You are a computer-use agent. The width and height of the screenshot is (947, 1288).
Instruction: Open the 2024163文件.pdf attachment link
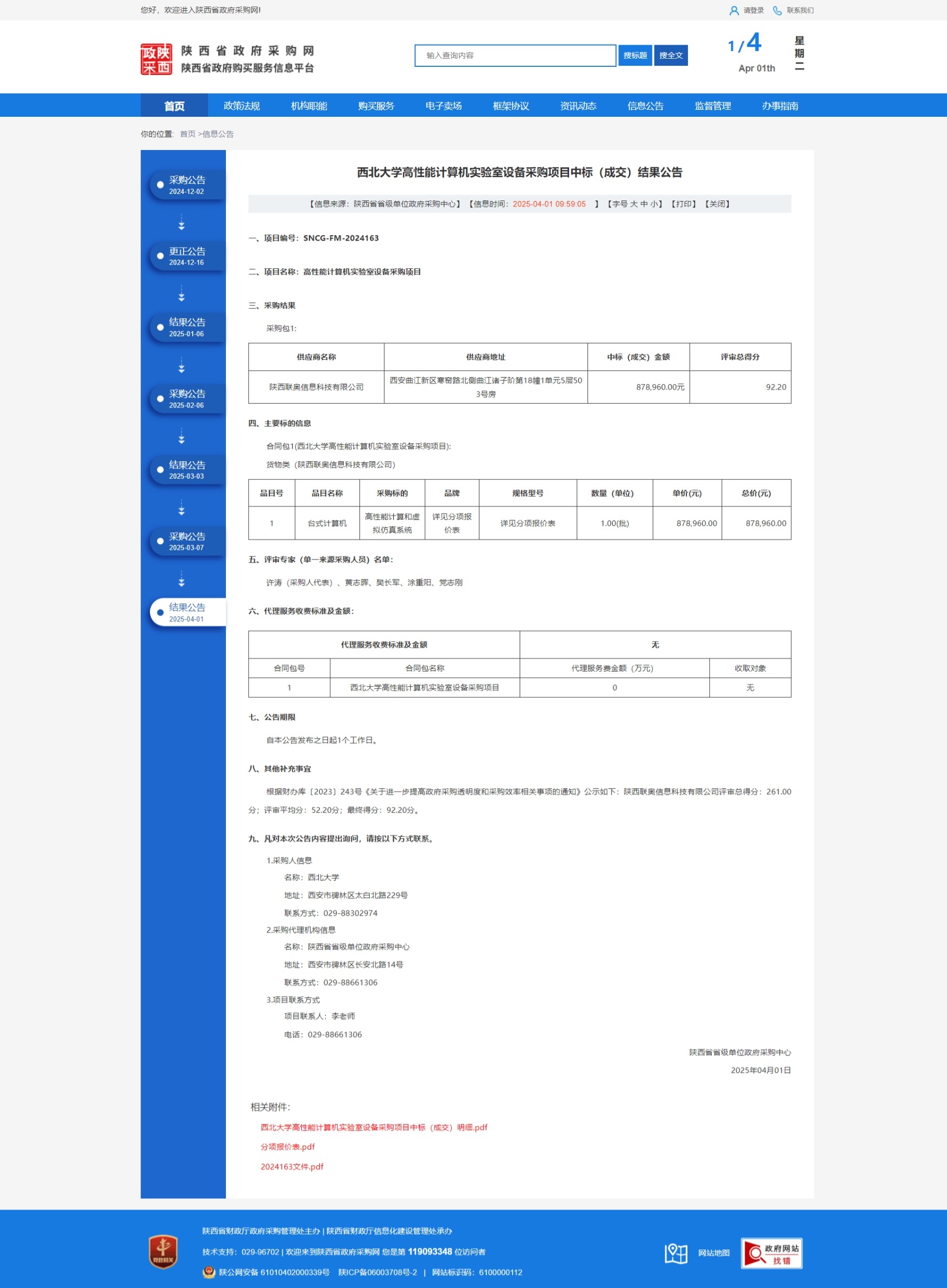pyautogui.click(x=292, y=1166)
